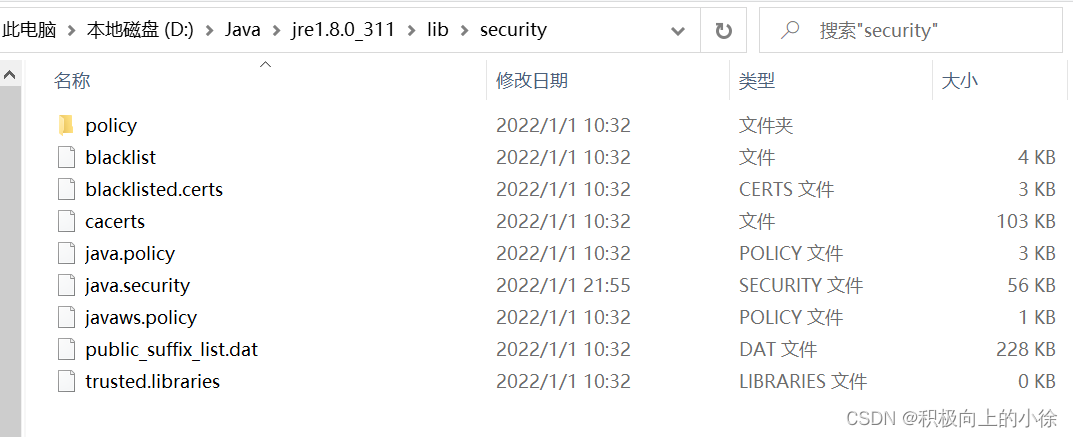The image size is (1073, 437).
Task: Click the search "security" input box
Action: [910, 31]
